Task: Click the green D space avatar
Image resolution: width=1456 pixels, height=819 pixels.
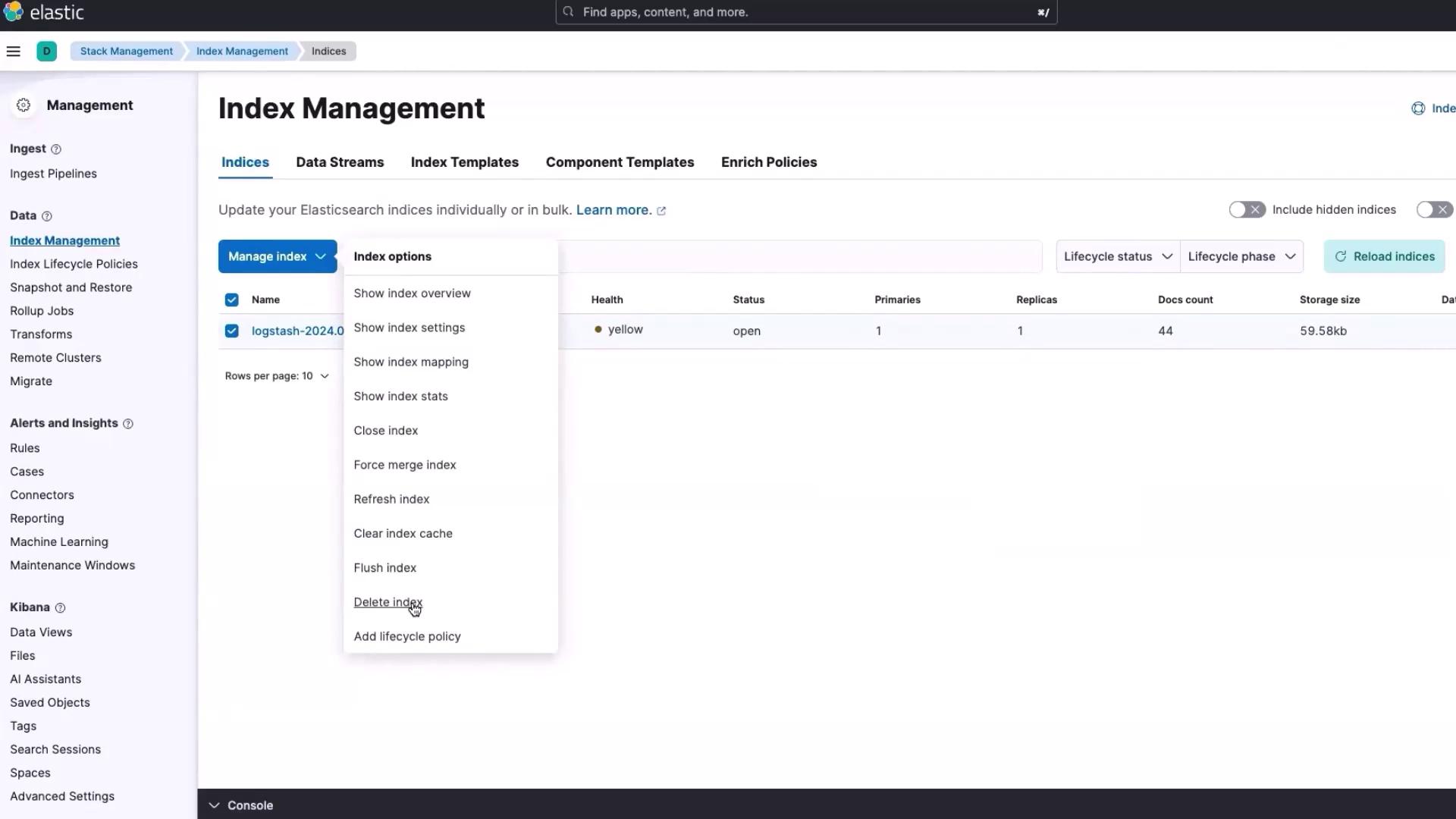Action: (46, 52)
